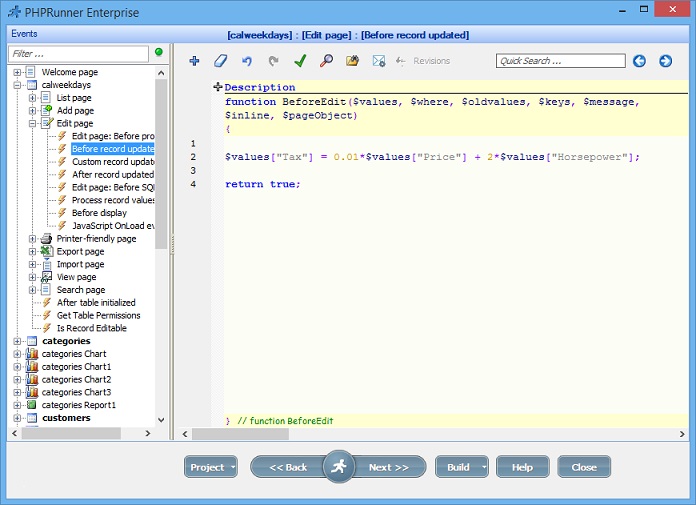Click the previous search result arrow
The height and width of the screenshot is (505, 696).
(x=639, y=61)
